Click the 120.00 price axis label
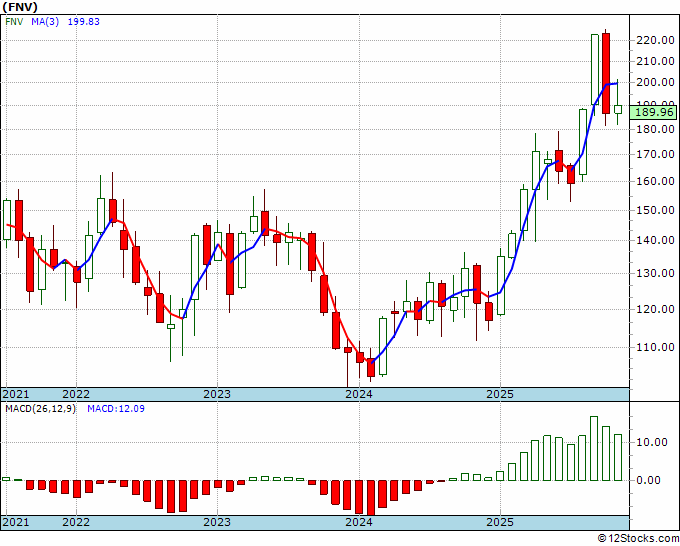The image size is (680, 546). (655, 309)
